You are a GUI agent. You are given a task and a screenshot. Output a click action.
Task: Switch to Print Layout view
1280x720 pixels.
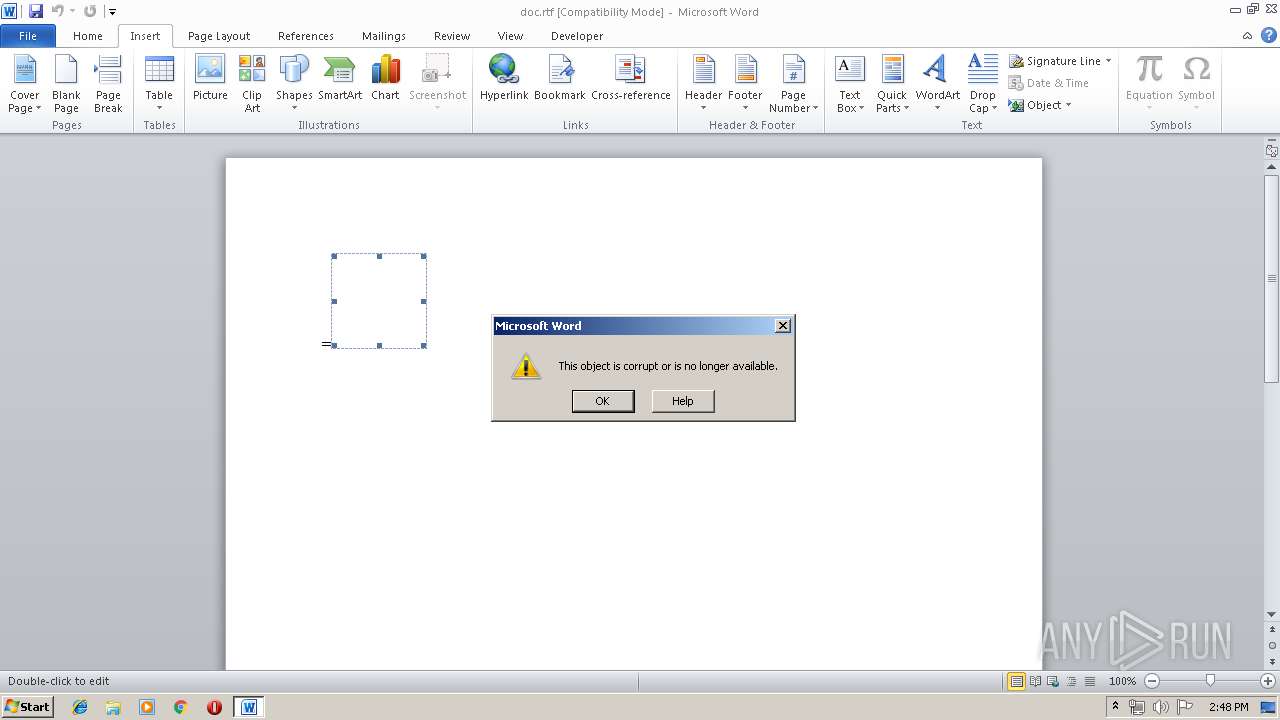[1016, 681]
